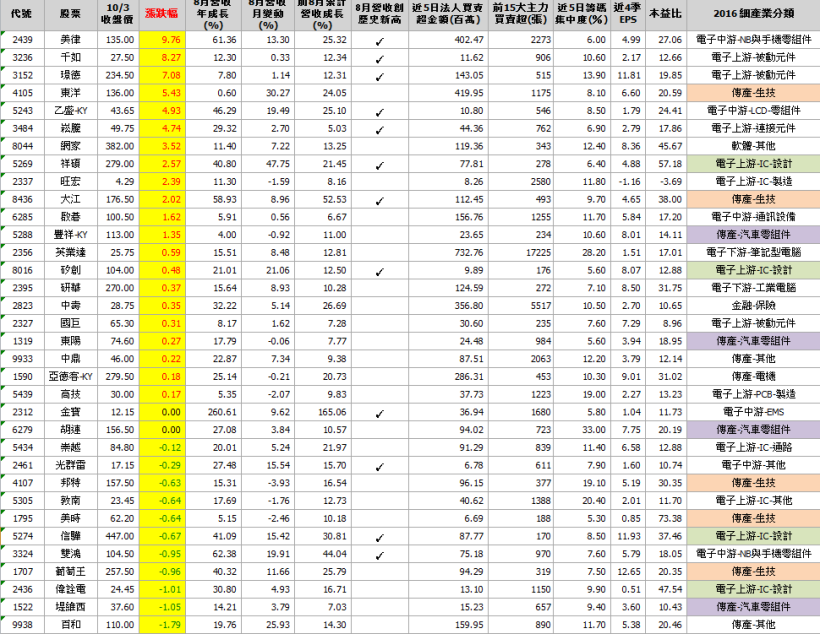The image size is (820, 634).
Task: Select concentration value 20.40
Action: click(x=594, y=501)
